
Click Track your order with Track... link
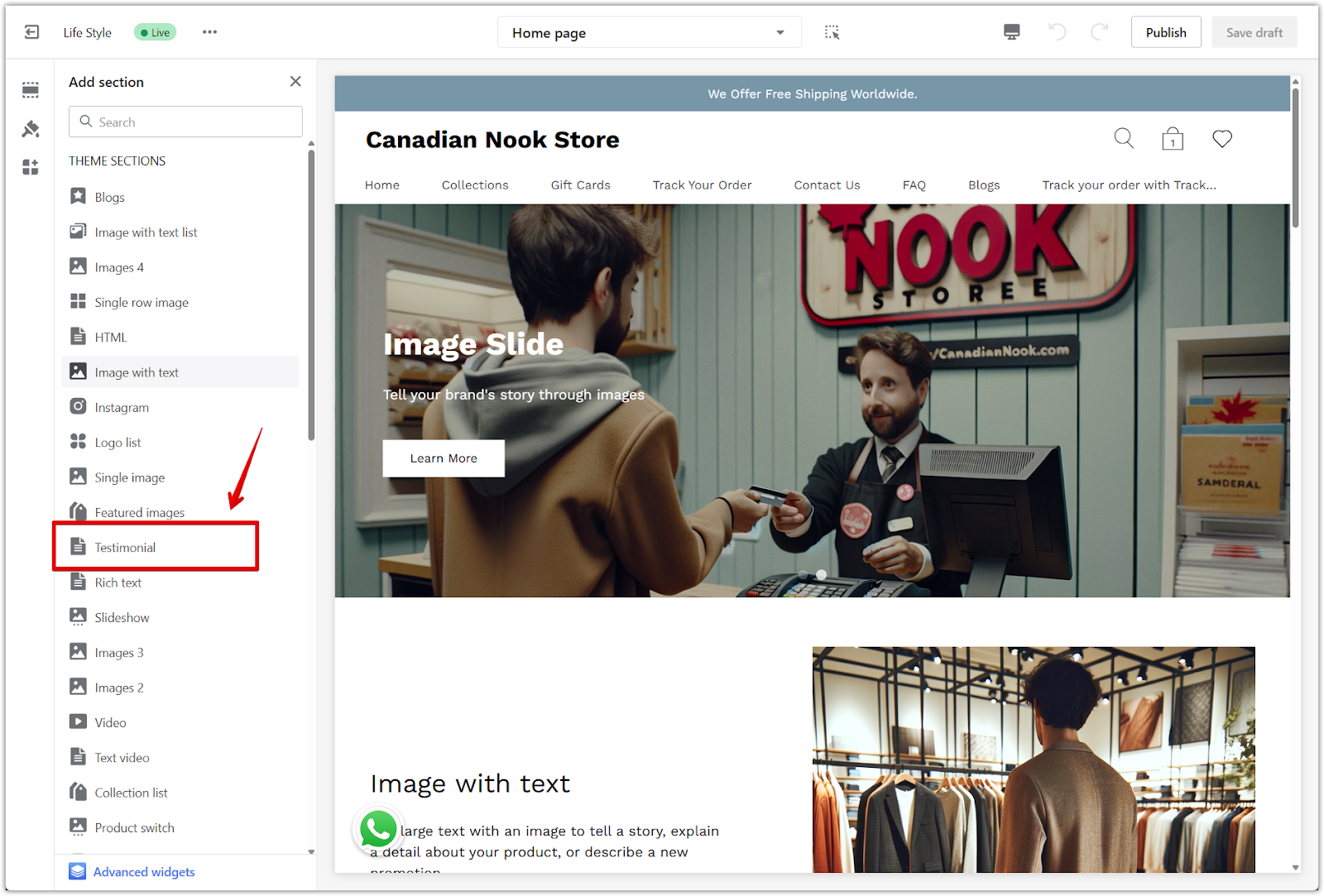(x=1130, y=185)
